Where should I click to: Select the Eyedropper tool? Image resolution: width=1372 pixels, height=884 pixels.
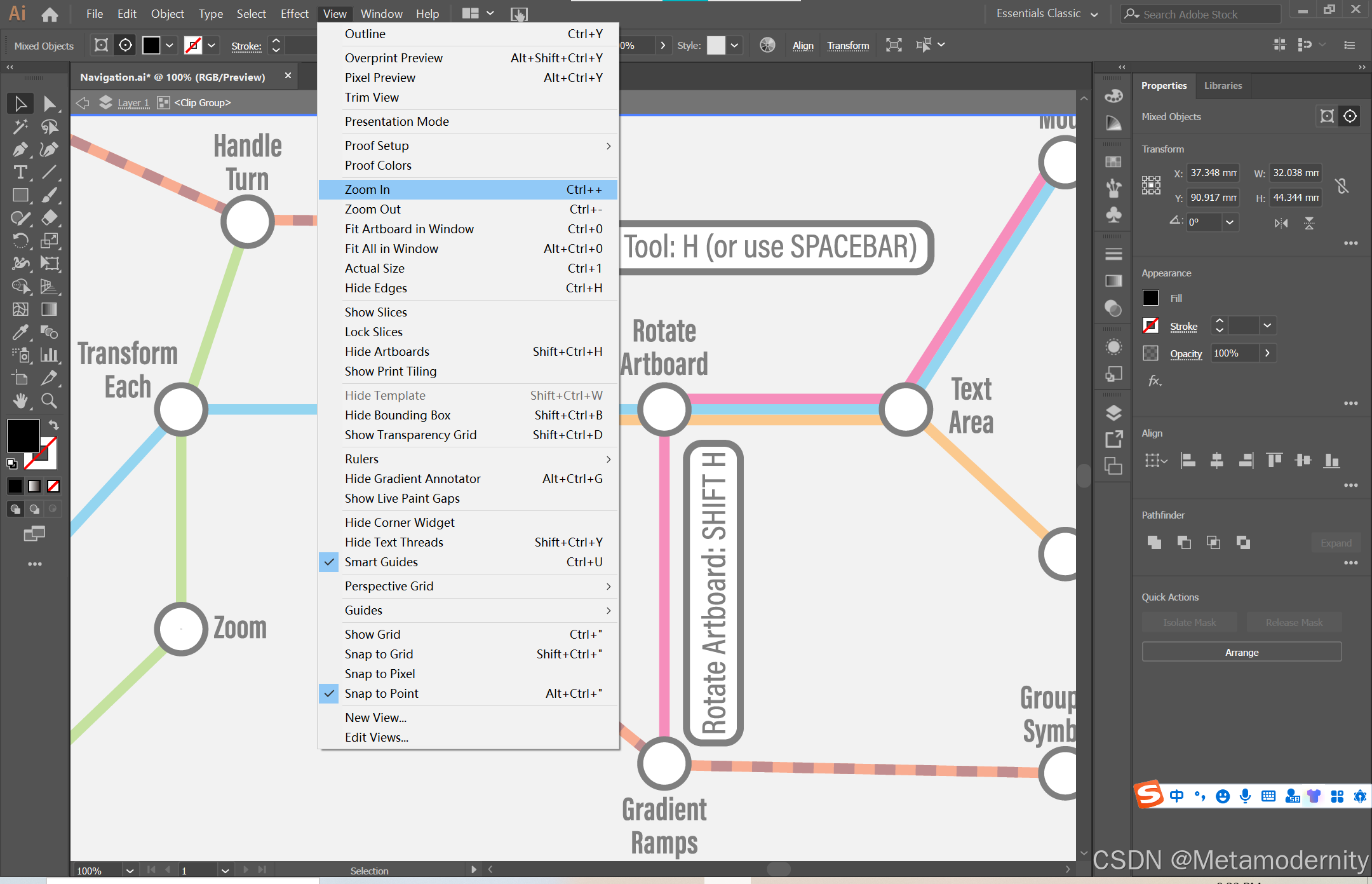[20, 332]
